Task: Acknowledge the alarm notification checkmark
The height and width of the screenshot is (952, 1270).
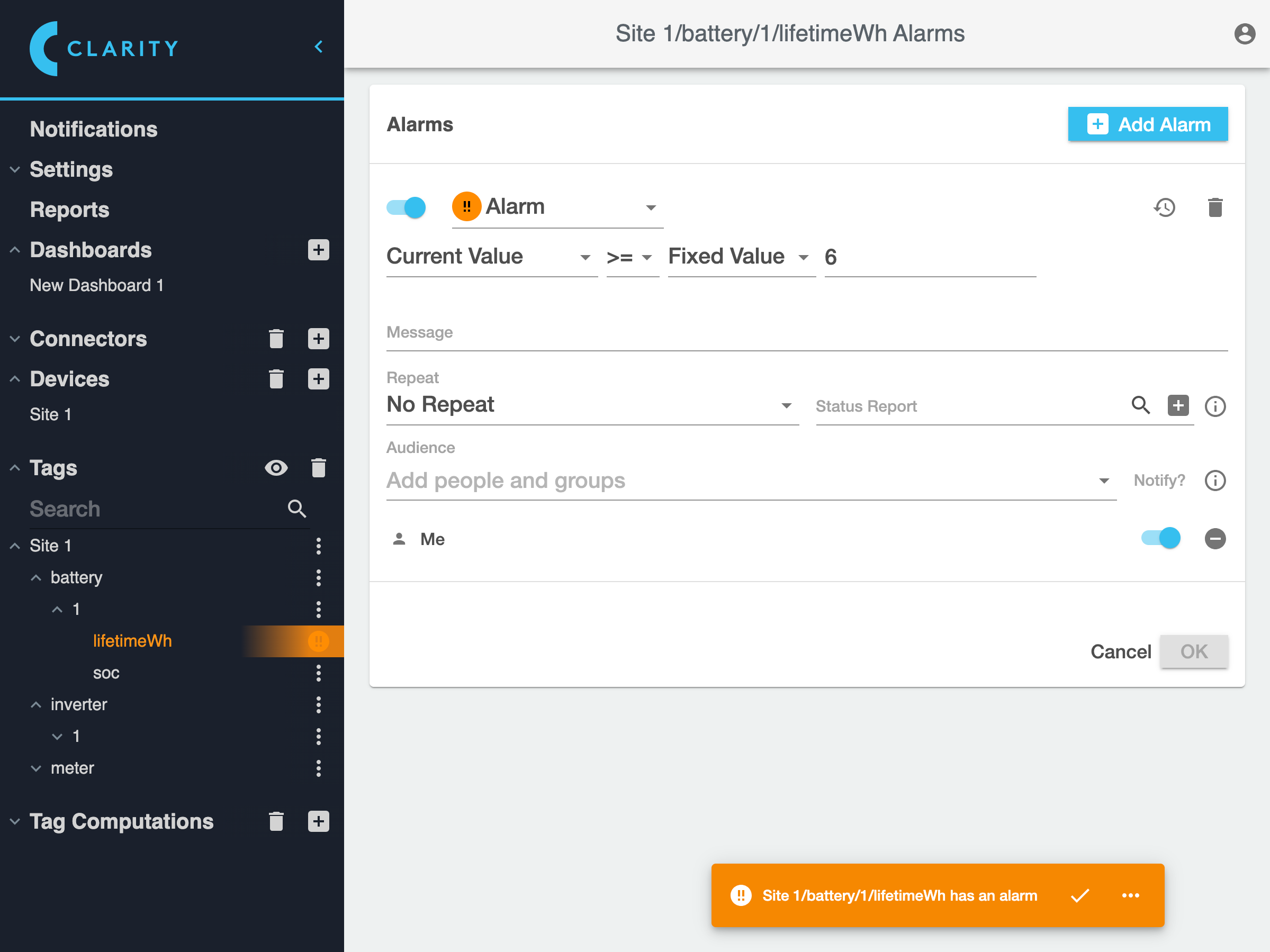Action: [1080, 895]
